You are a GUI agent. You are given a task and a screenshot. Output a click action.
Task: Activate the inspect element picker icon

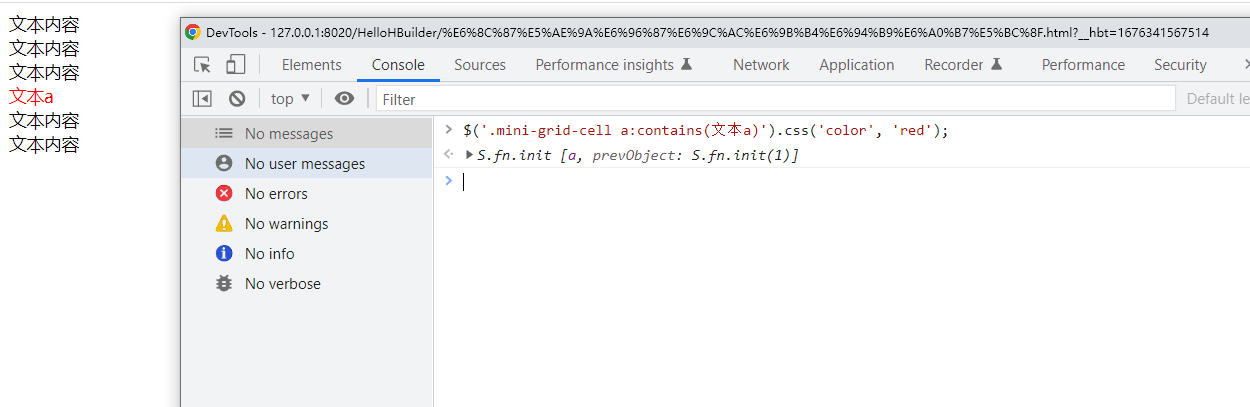202,65
